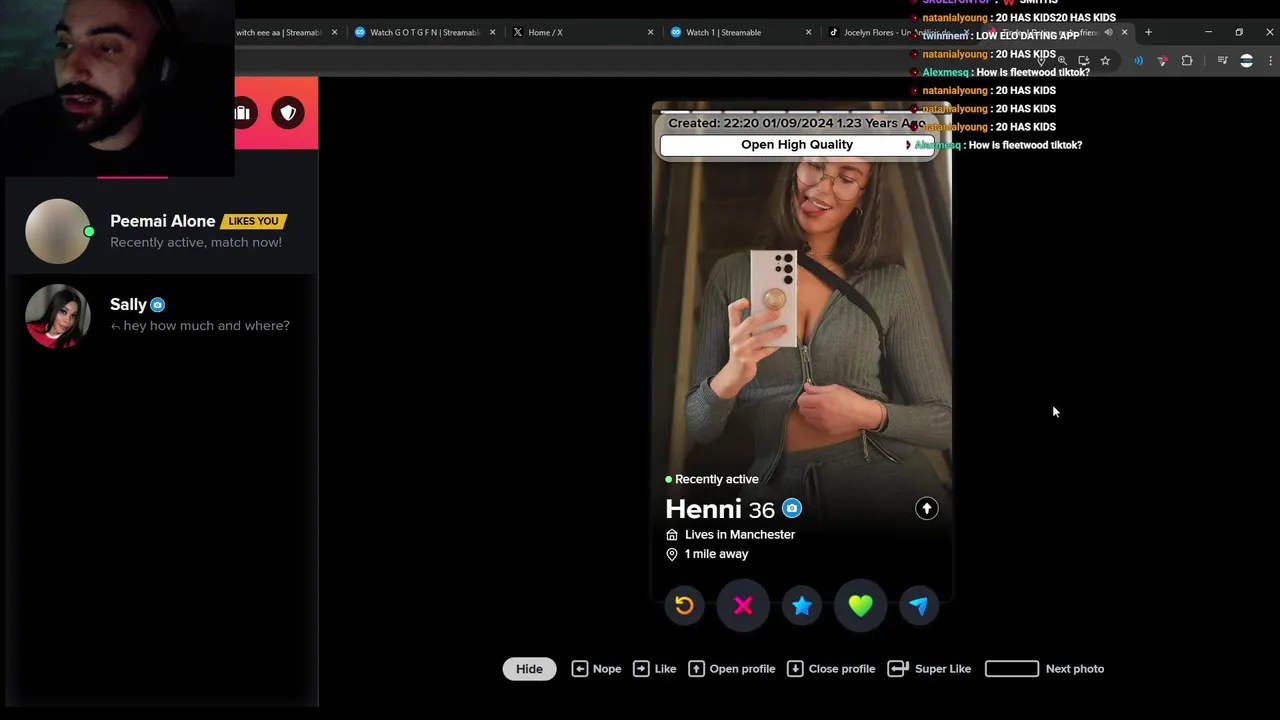1280x720 pixels.
Task: Close the 'witch eee aa' tab
Action: pyautogui.click(x=334, y=32)
